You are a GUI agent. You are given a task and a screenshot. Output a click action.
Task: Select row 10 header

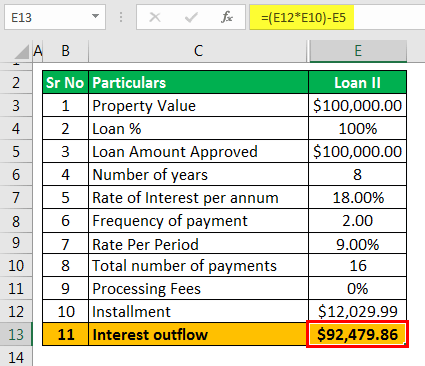click(16, 265)
